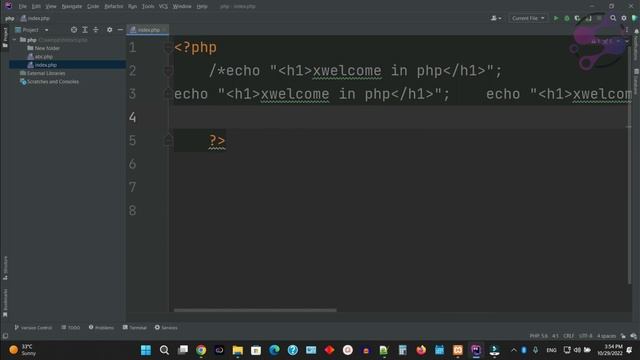Screen dimensions: 640x360
Task: Hide the Project panel with minus icon
Action: (x=120, y=30)
